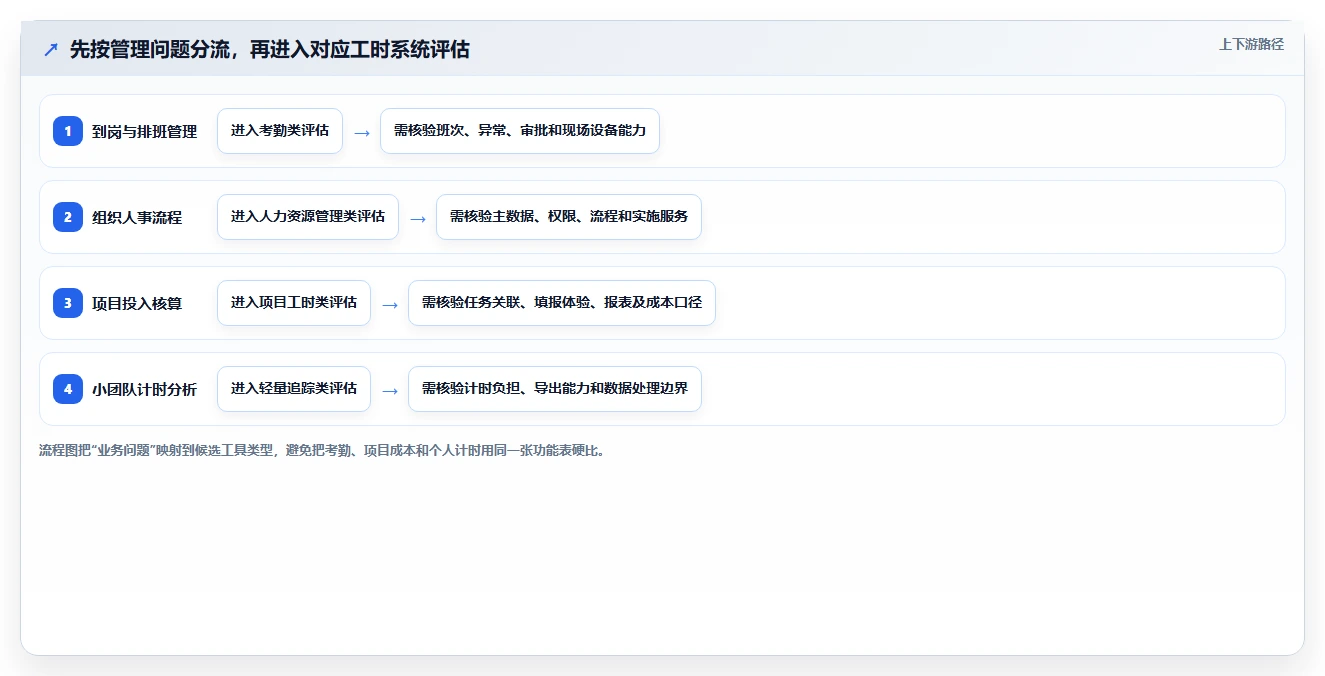This screenshot has height=676, width=1325.
Task: Click the 进入轻量追踪类评估 box
Action: tap(294, 389)
